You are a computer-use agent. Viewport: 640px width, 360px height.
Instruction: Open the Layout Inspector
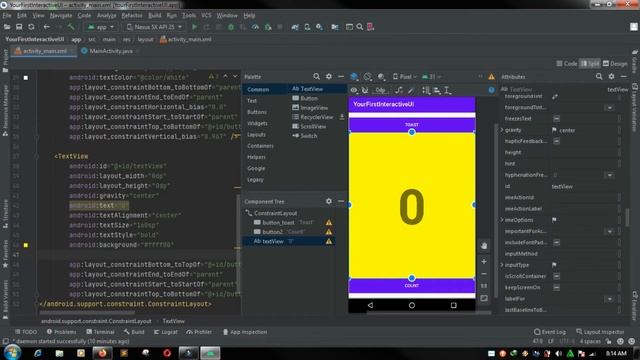click(x=600, y=332)
